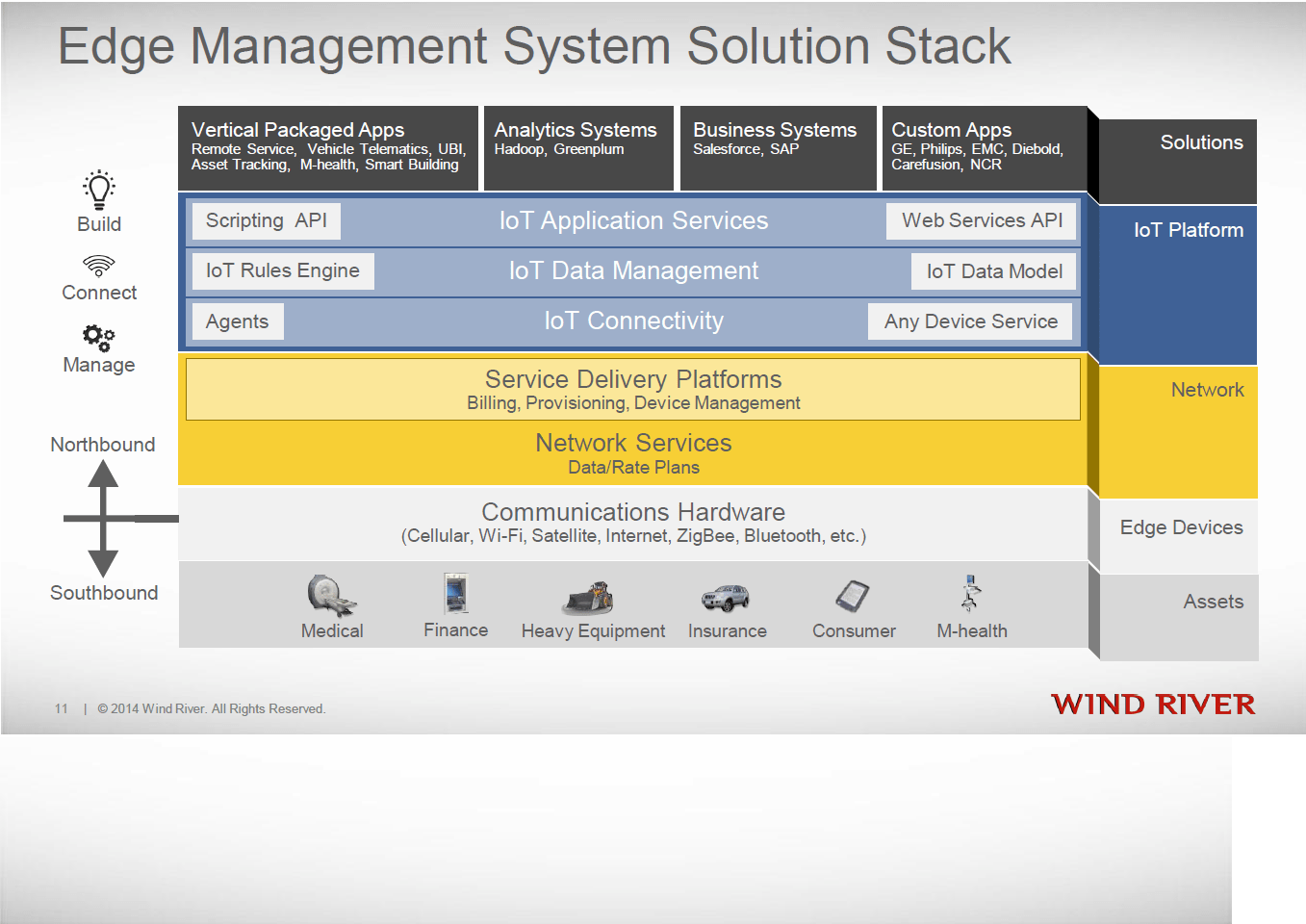Image resolution: width=1306 pixels, height=924 pixels.
Task: Click the Solutions layer label
Action: point(1201,142)
